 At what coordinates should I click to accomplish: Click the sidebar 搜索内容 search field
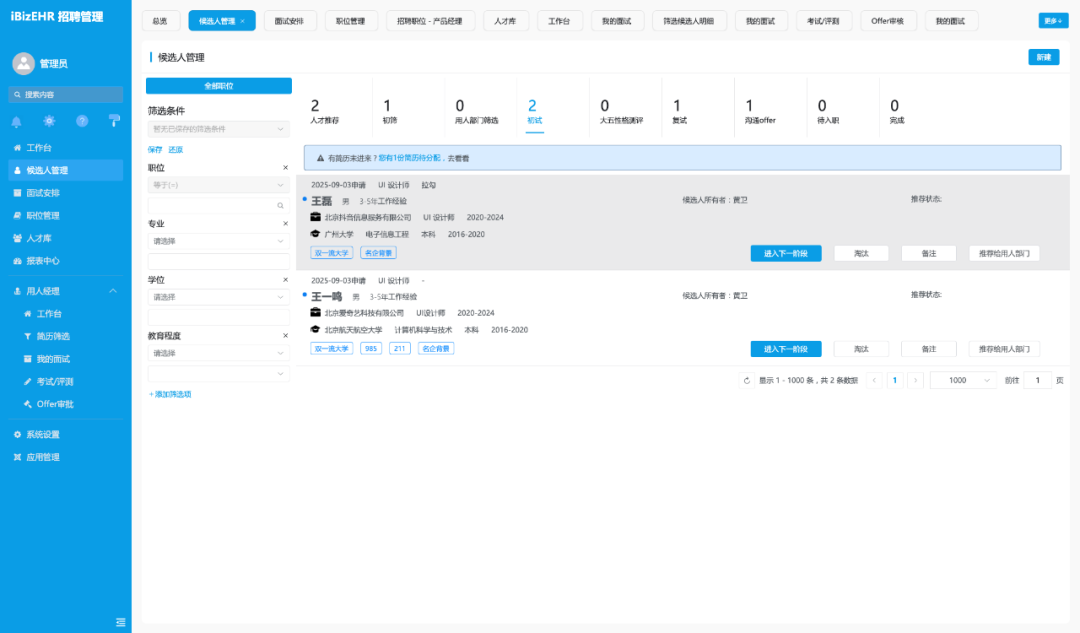tap(66, 94)
